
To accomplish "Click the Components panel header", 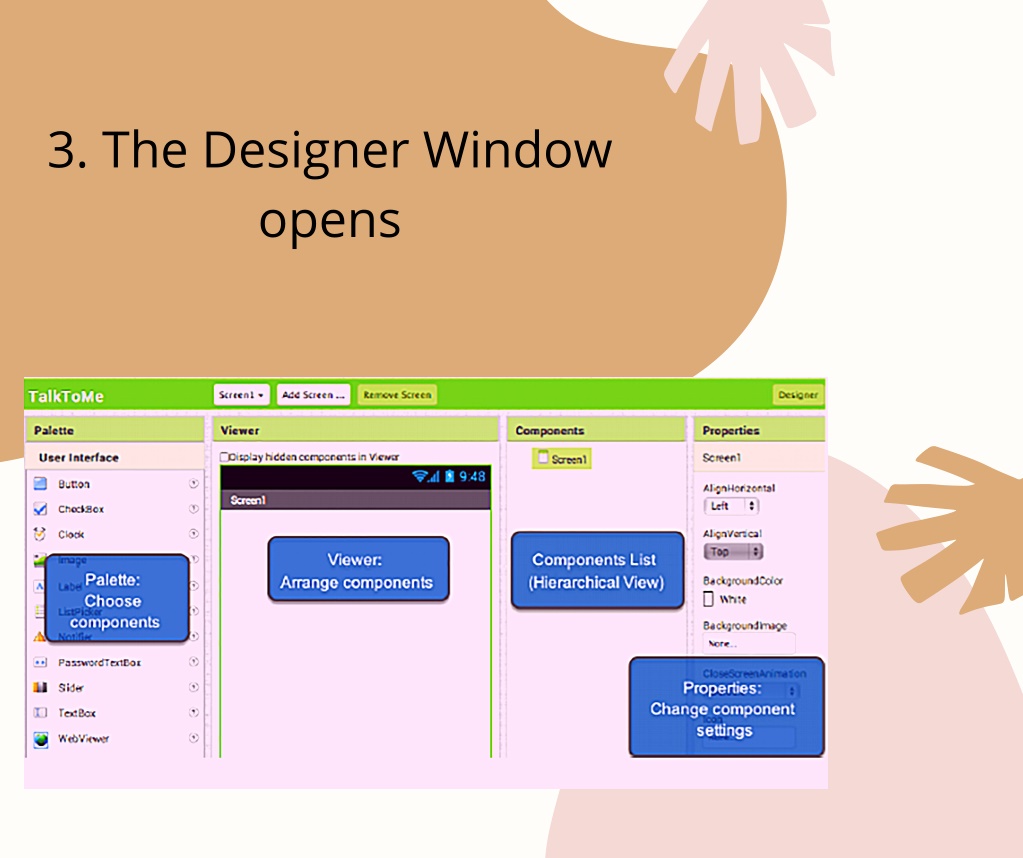I will pyautogui.click(x=596, y=431).
